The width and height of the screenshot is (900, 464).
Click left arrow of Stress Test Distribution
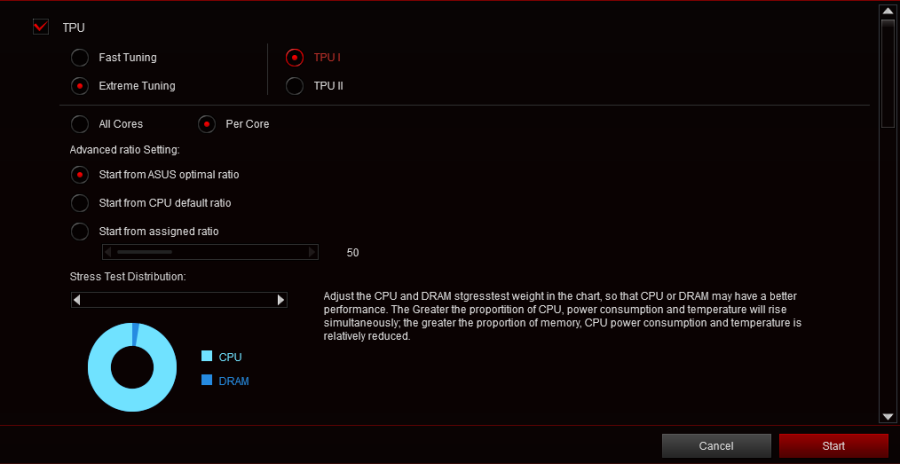point(77,300)
